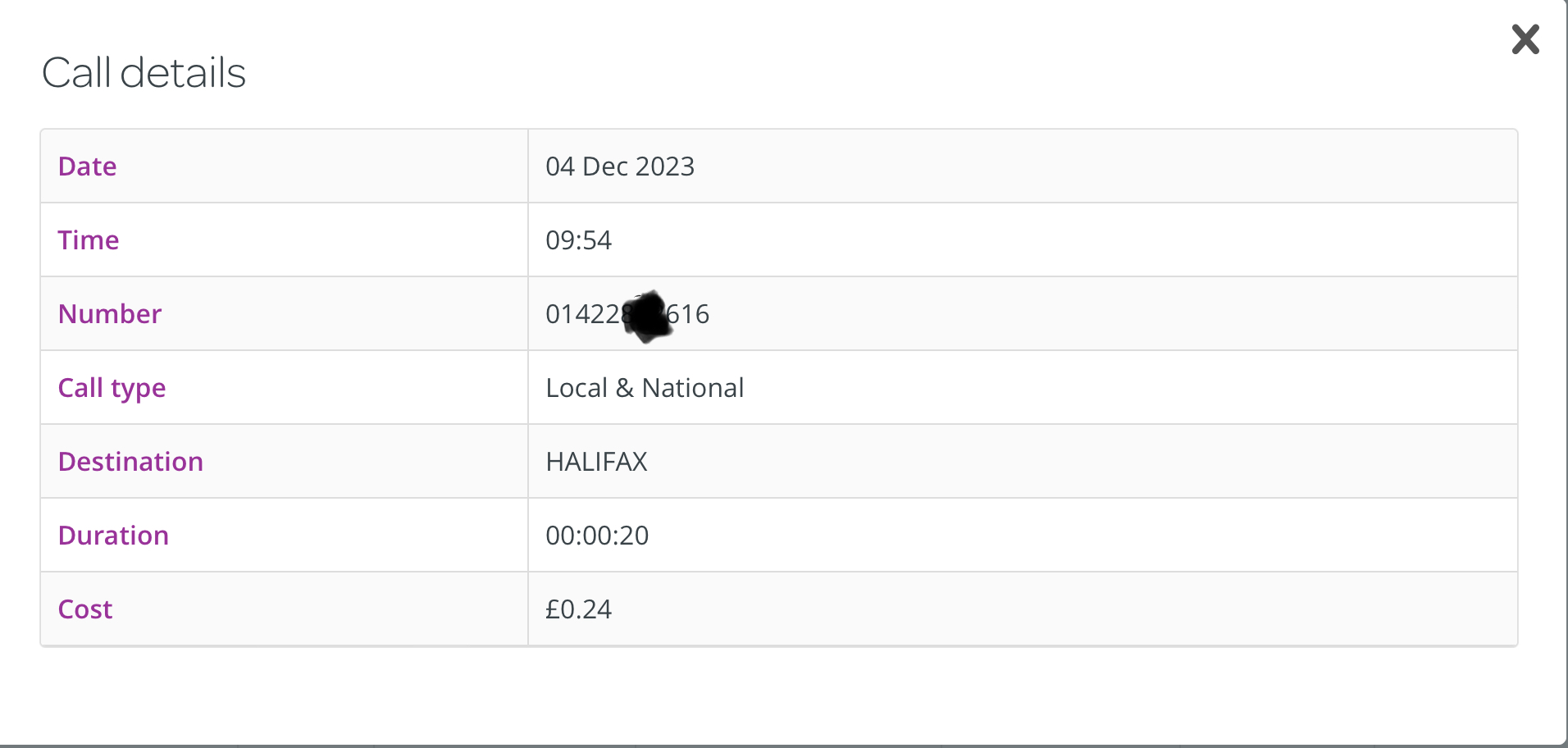Select the Time row label
The image size is (1568, 748).
point(88,239)
